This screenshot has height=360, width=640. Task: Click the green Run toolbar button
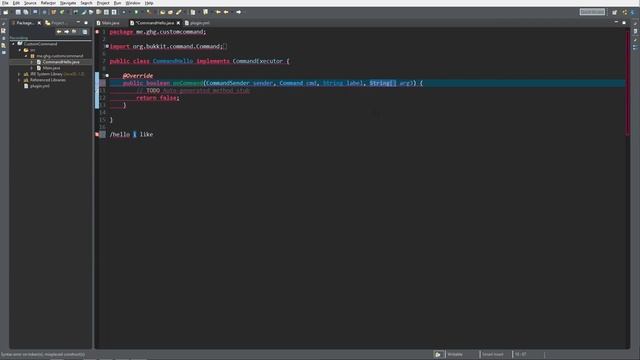click(x=136, y=12)
